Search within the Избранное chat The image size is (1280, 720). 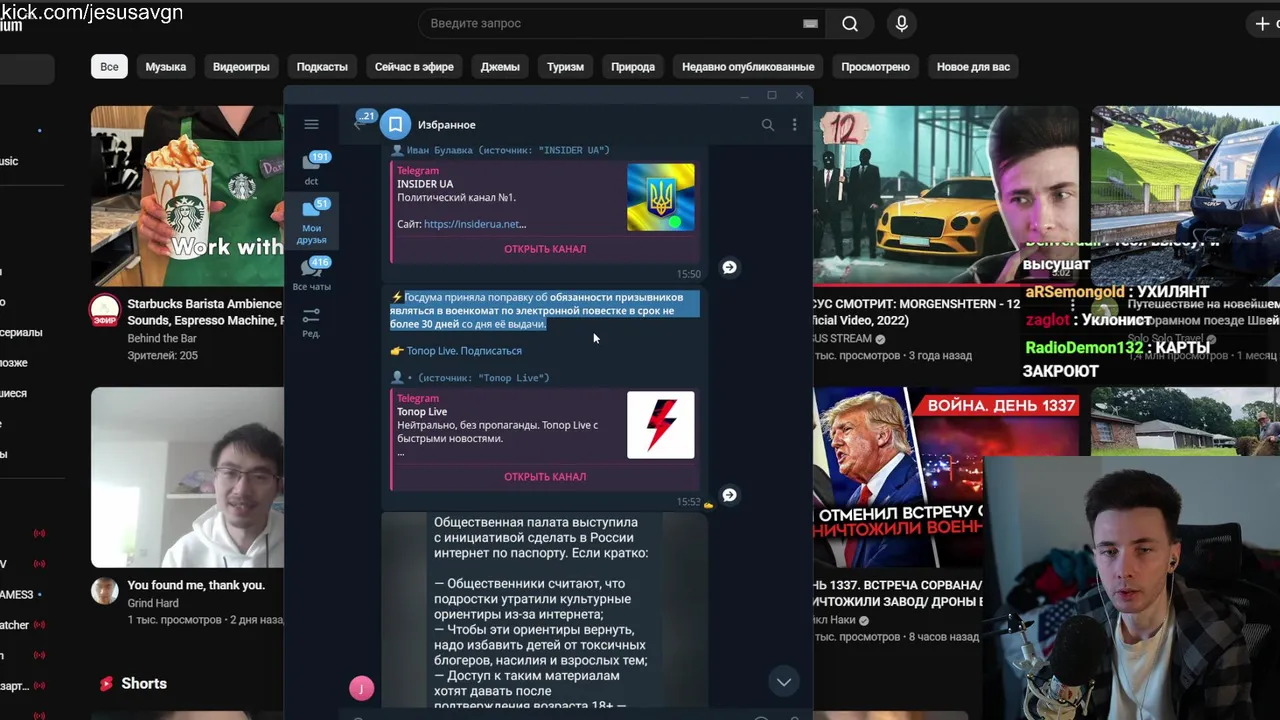coord(768,125)
